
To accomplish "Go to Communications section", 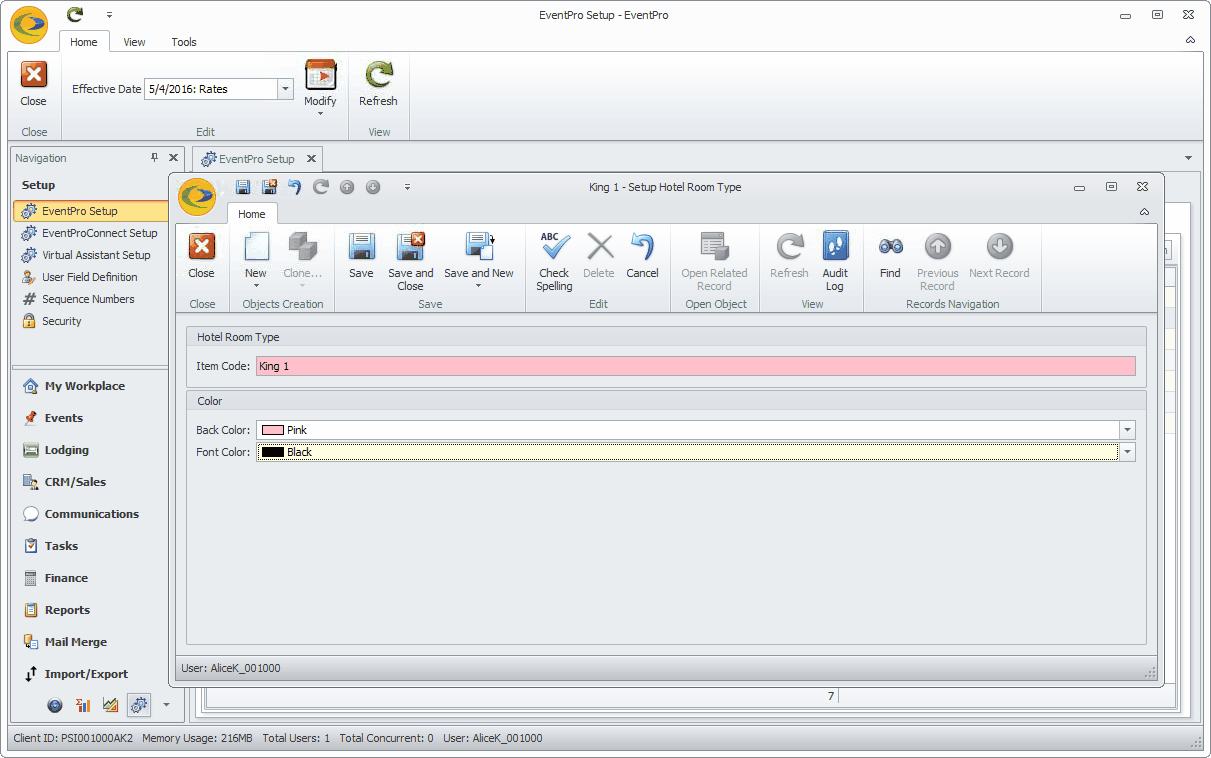I will 91,514.
